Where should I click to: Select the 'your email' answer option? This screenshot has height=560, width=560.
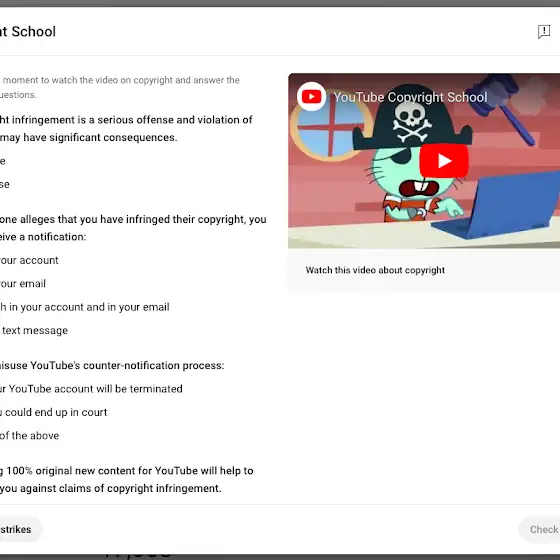pos(23,284)
